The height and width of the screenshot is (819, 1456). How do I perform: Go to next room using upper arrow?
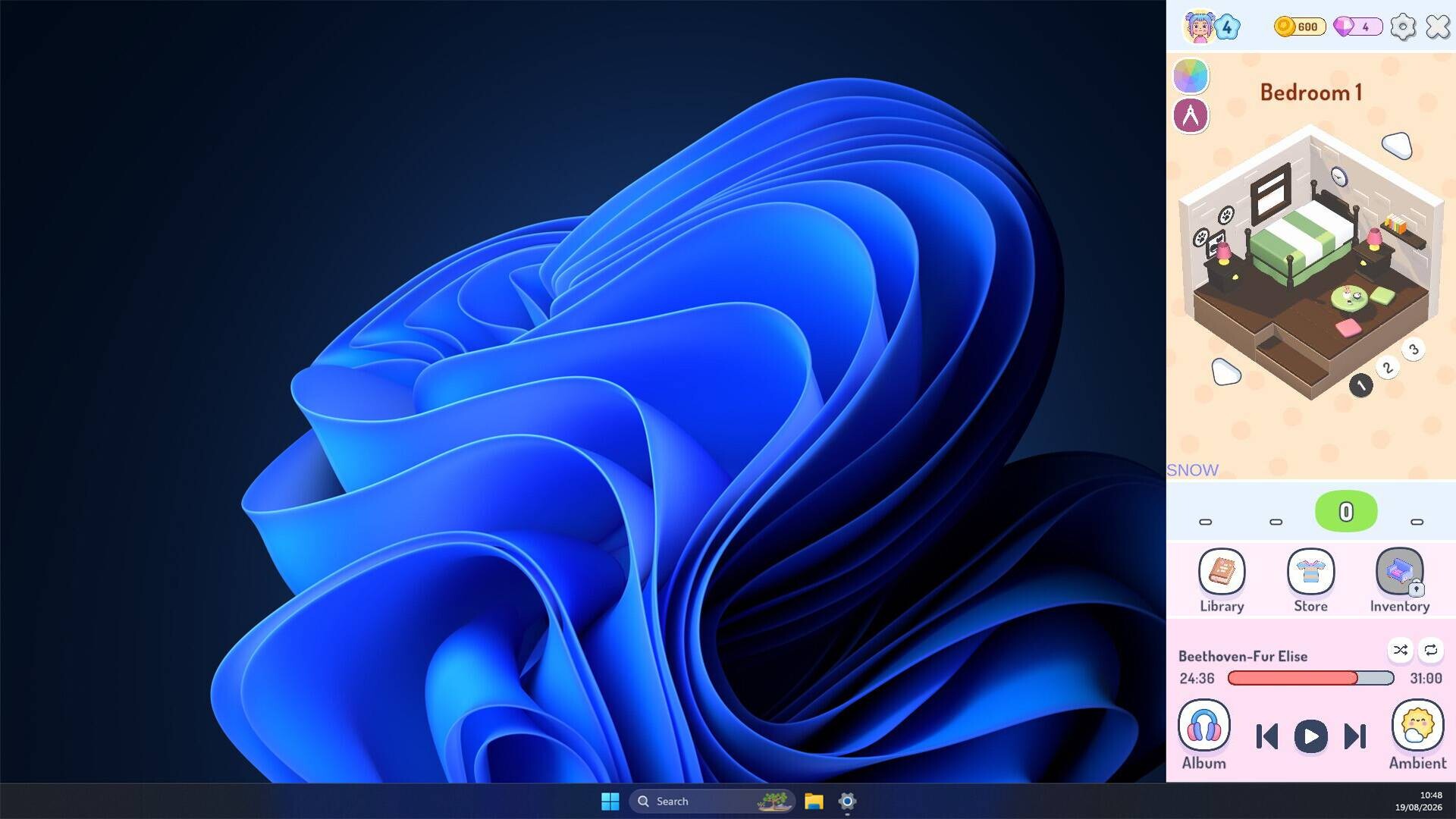1397,144
